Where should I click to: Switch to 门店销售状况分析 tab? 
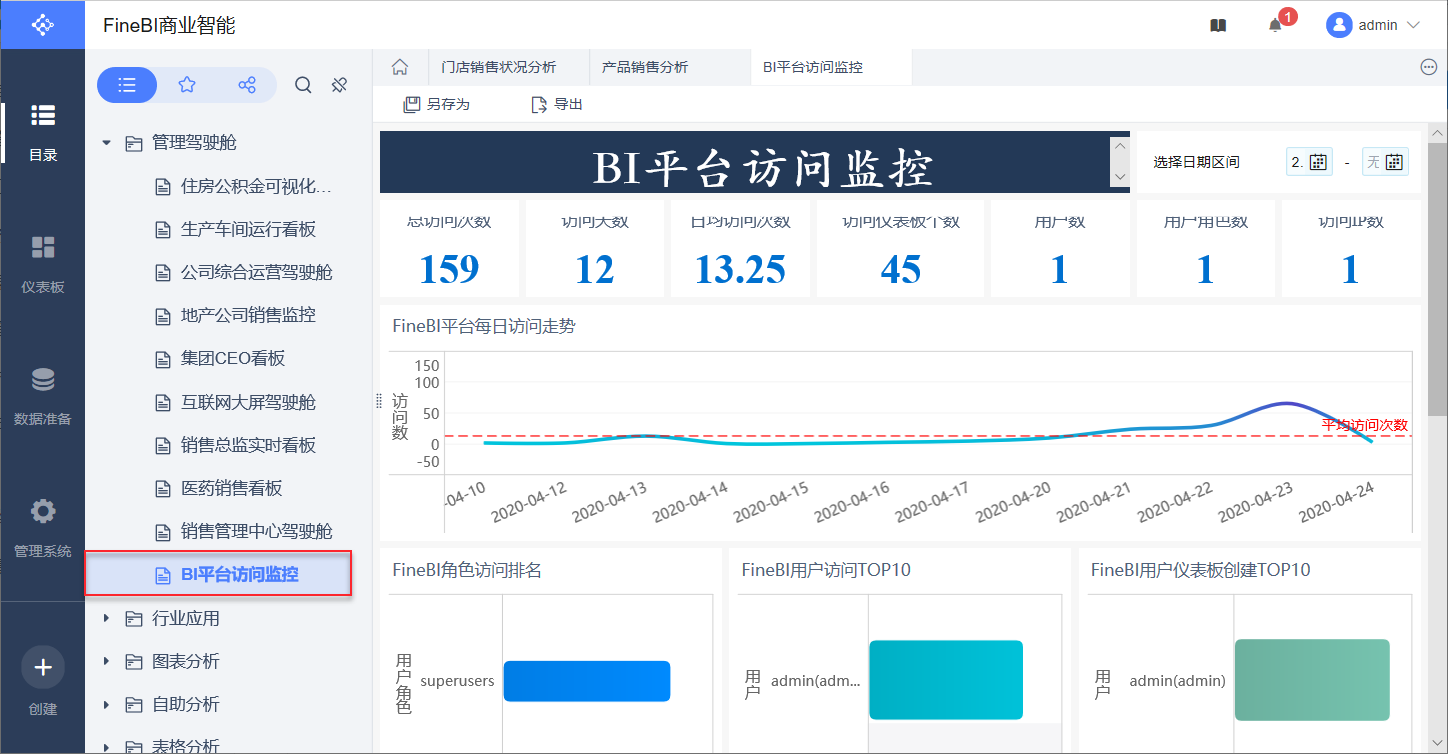(x=498, y=67)
